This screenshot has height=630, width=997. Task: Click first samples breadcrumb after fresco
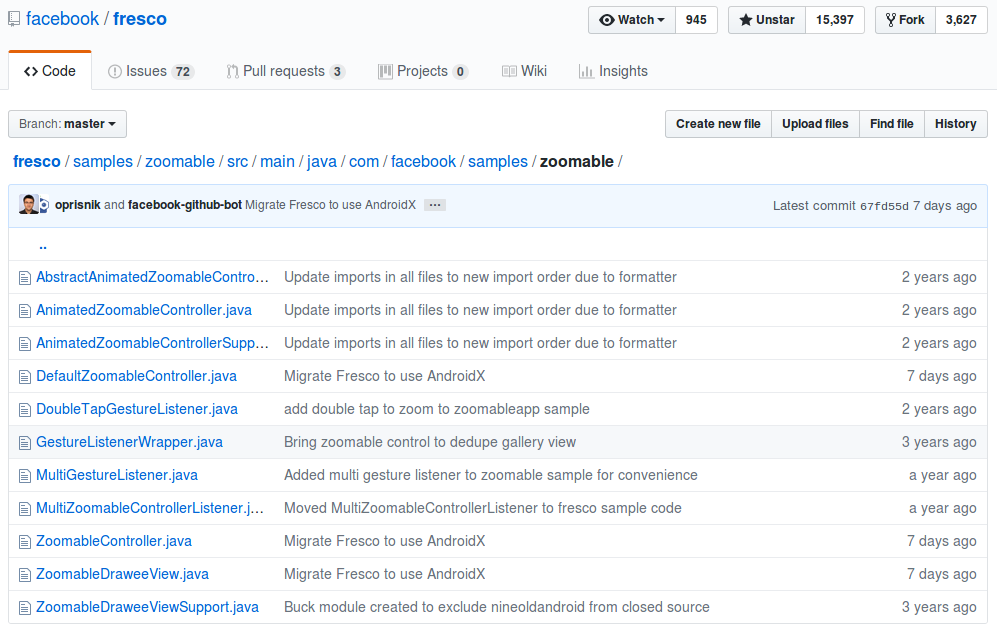pos(103,161)
